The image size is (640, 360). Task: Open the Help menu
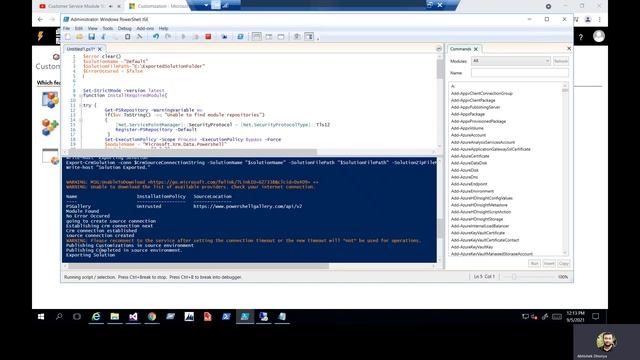[x=163, y=28]
